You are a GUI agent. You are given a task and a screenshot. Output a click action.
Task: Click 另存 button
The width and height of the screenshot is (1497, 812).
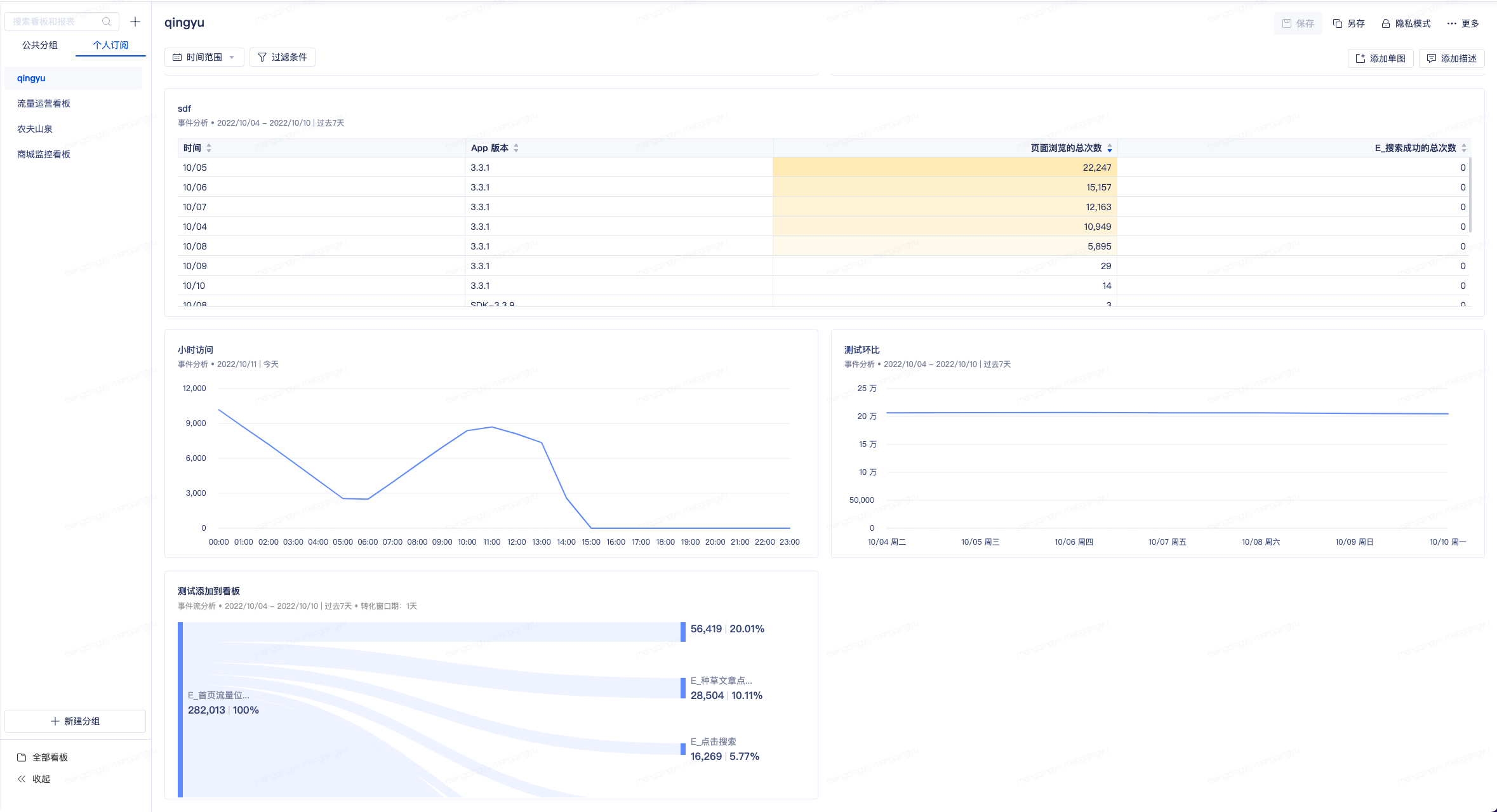pos(1348,23)
